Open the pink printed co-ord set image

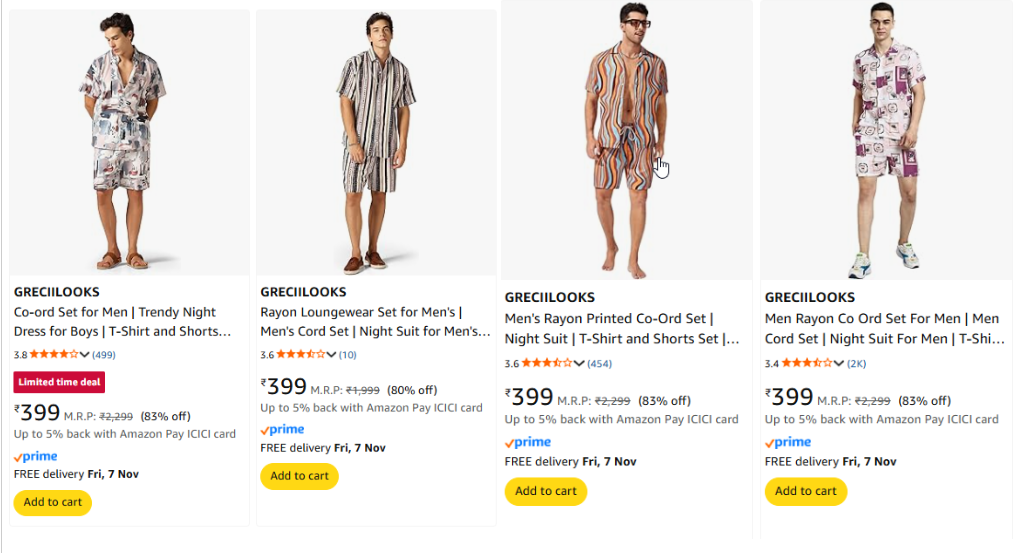[886, 140]
